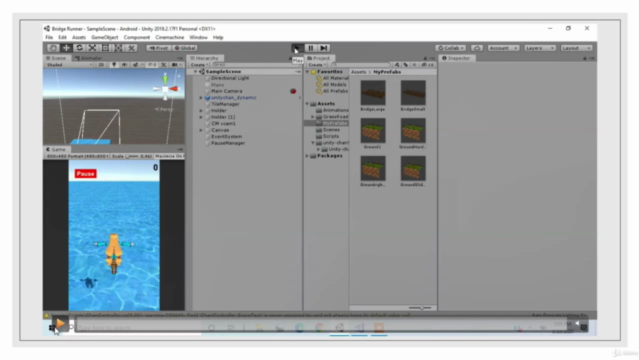Switch to the Animator tab
The height and width of the screenshot is (360, 640).
click(88, 58)
